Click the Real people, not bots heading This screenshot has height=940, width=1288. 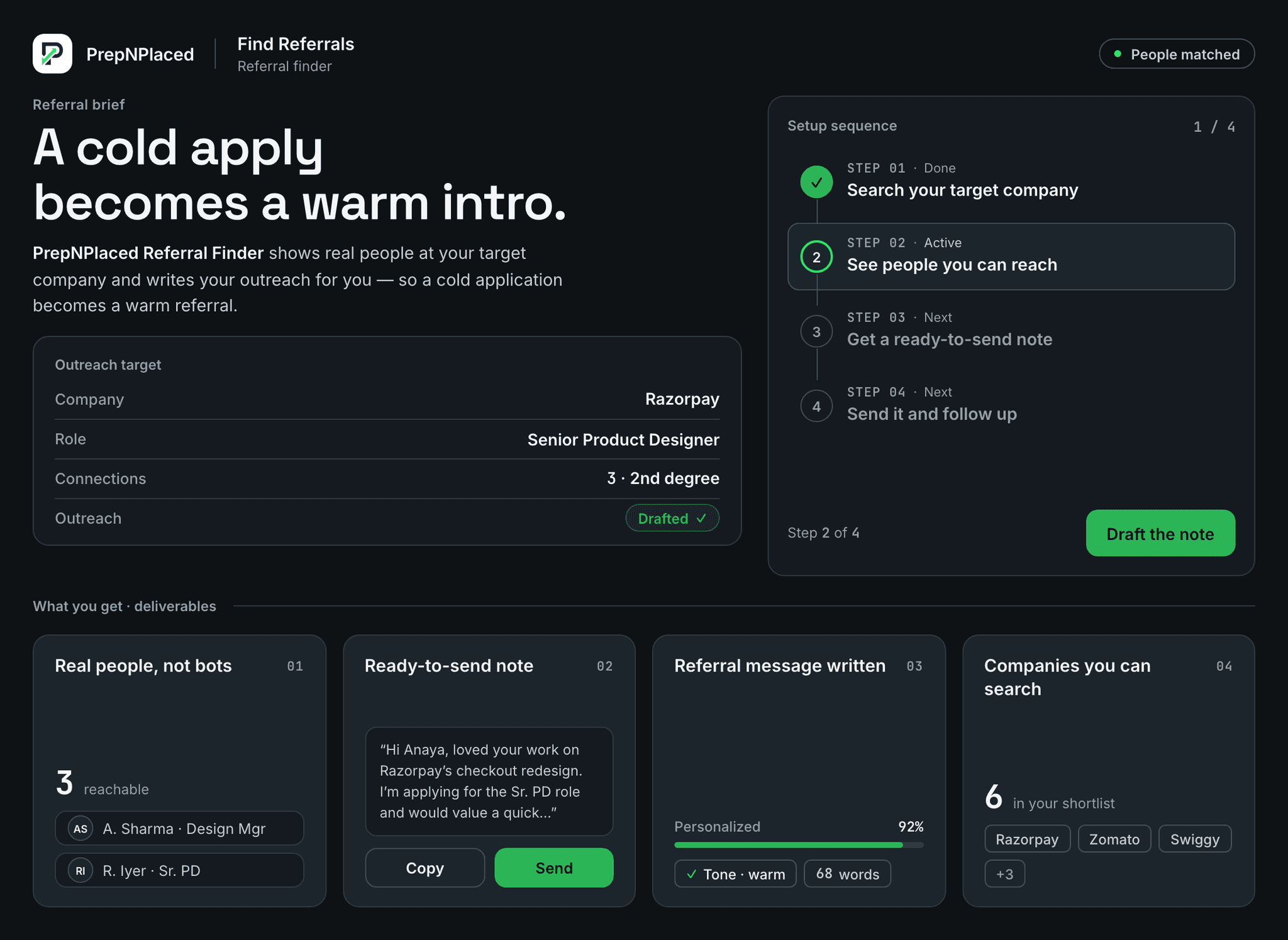pos(143,666)
